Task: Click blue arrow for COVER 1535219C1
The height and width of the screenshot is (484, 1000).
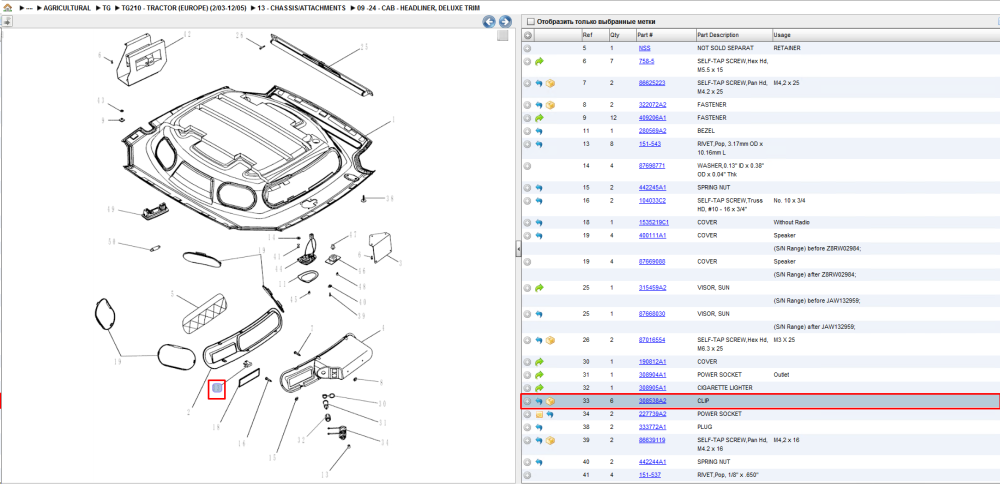Action: tap(539, 223)
